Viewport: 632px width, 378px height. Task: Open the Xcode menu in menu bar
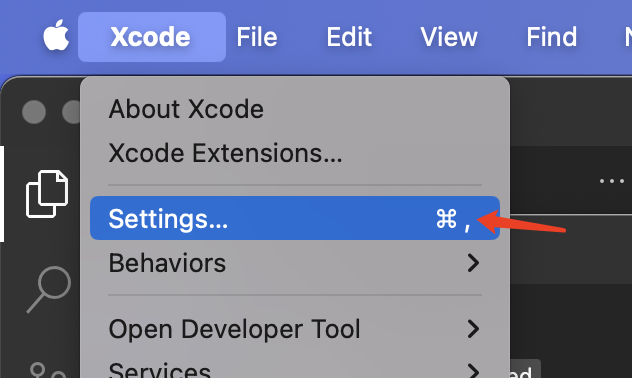tap(152, 37)
